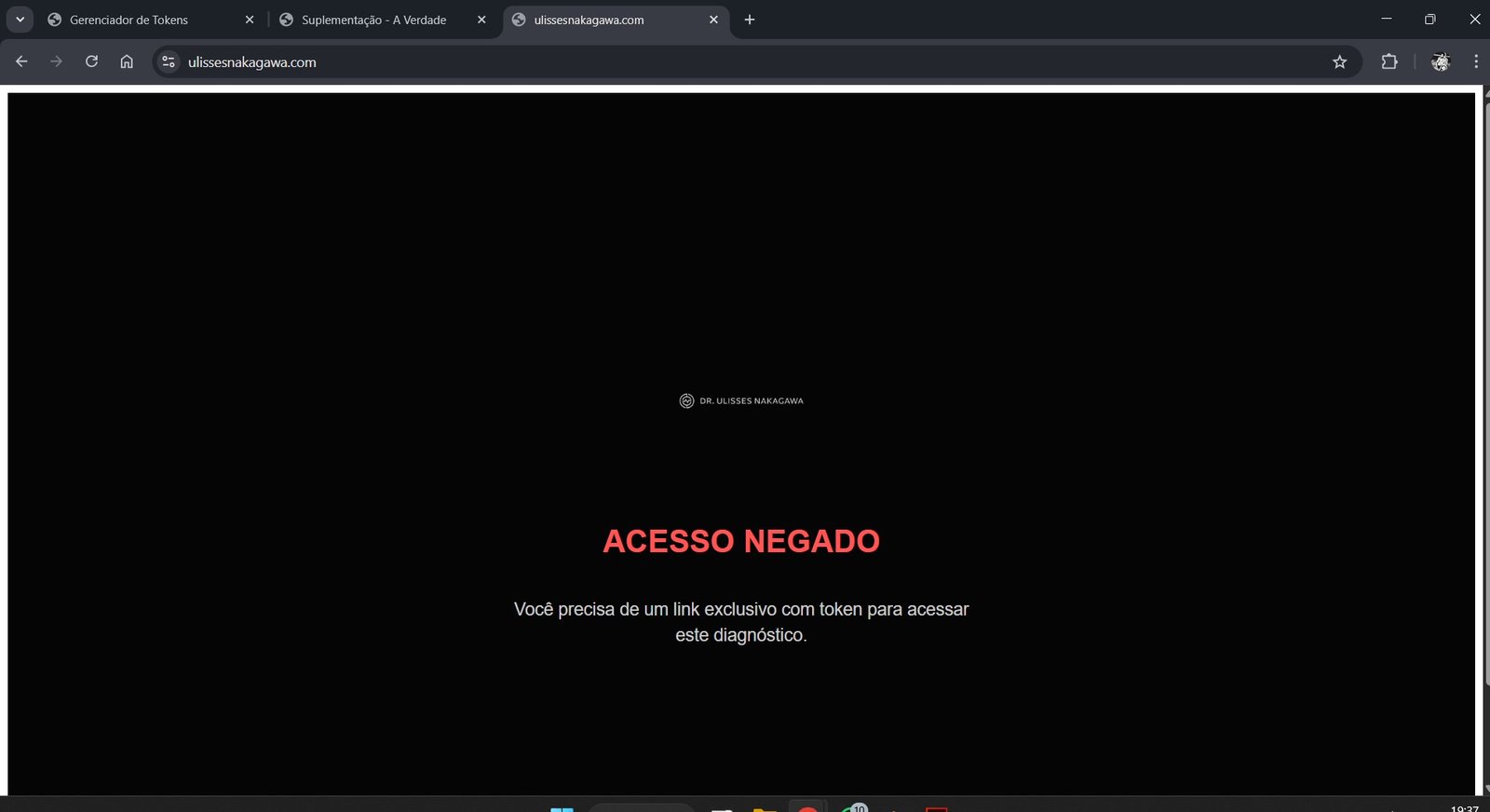
Task: Switch to the Suplementação - A Verdade tab
Action: click(x=384, y=20)
